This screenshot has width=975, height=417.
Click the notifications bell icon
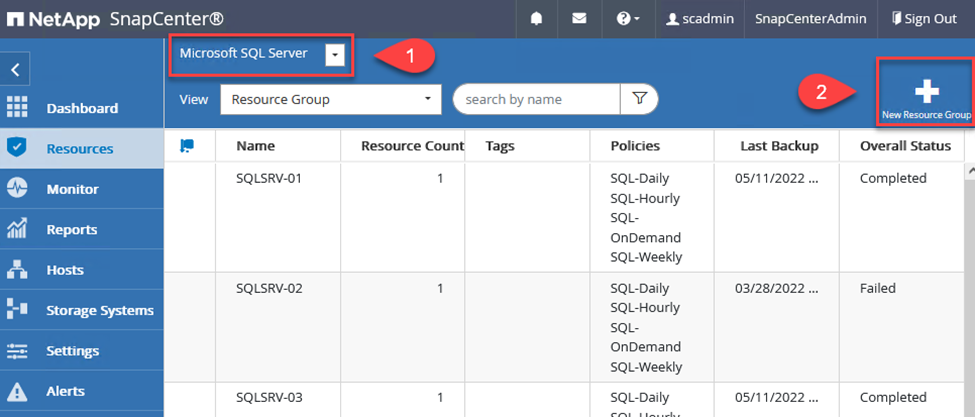pyautogui.click(x=537, y=18)
